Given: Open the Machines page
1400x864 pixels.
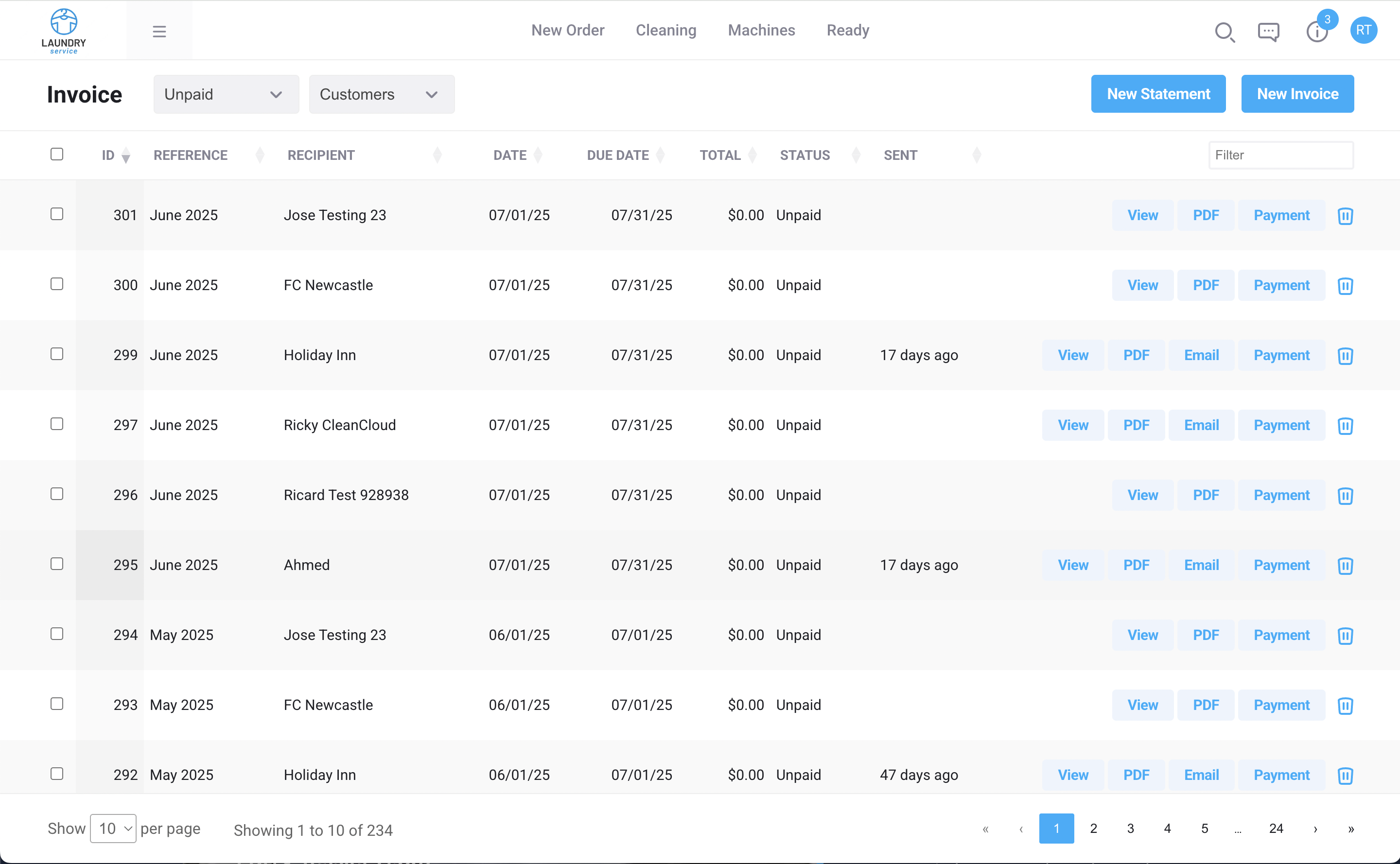Looking at the screenshot, I should click(761, 30).
